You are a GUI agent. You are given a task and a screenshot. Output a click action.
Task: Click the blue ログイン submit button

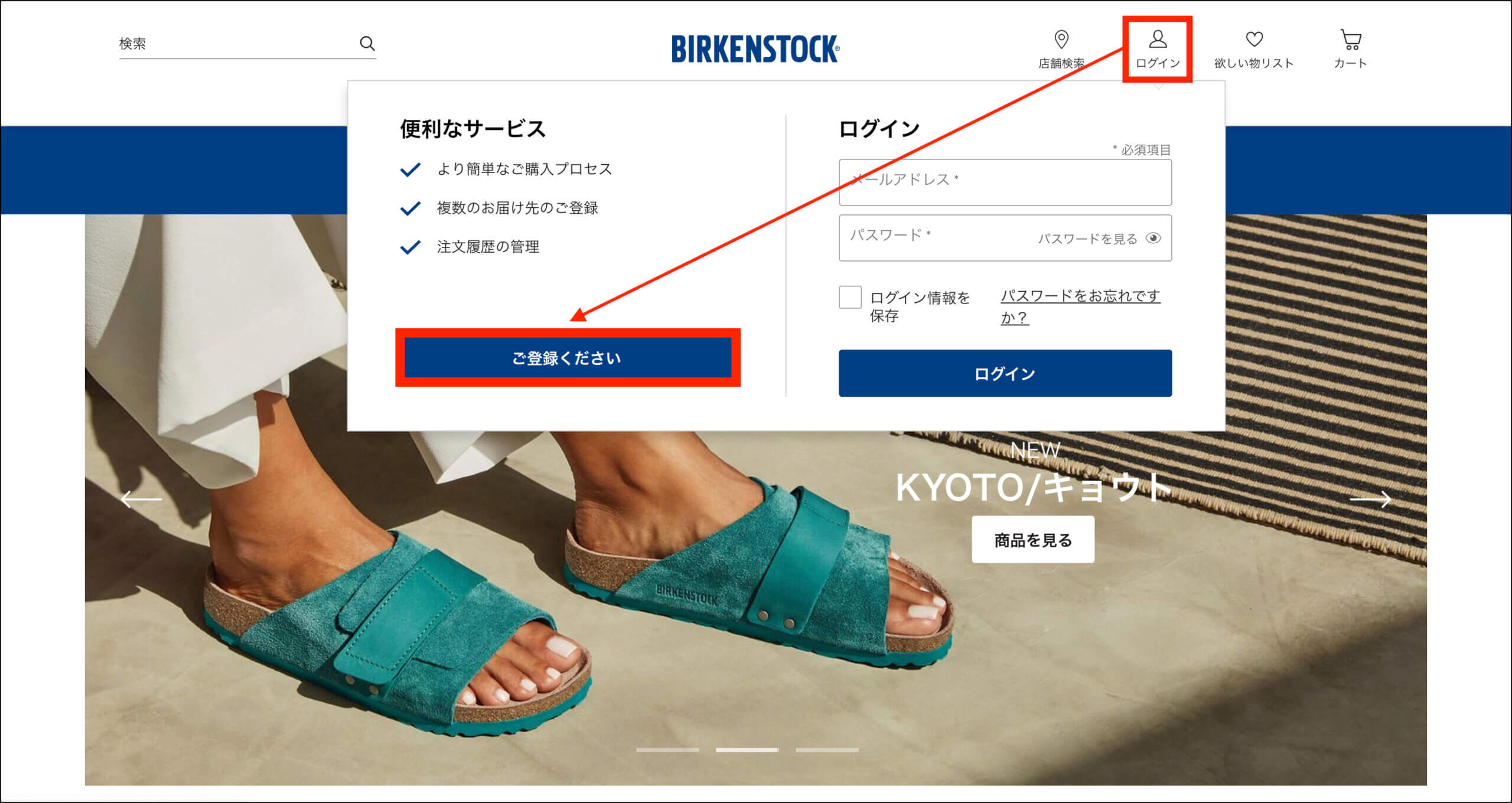pos(1005,373)
